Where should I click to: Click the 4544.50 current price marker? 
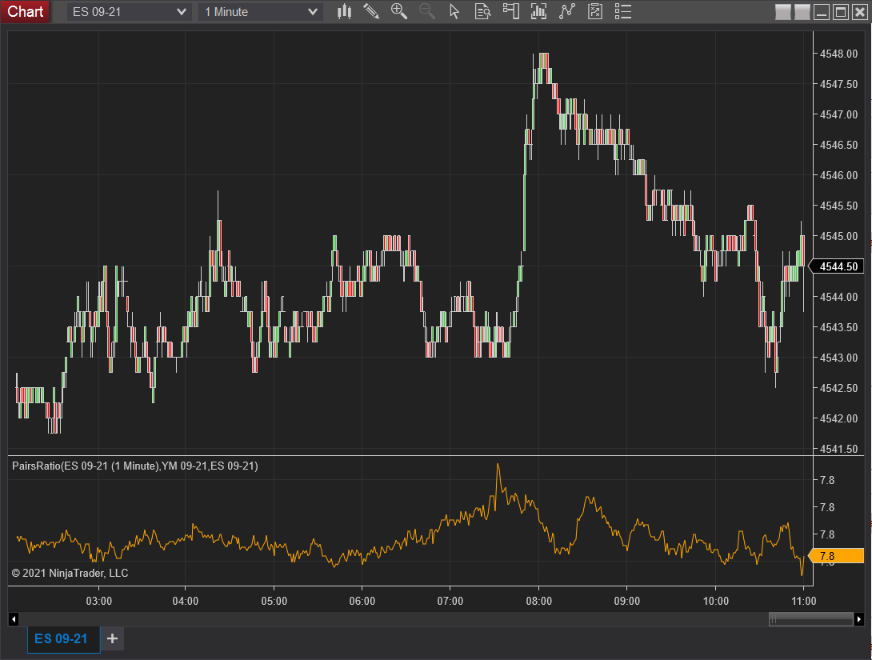(x=836, y=266)
